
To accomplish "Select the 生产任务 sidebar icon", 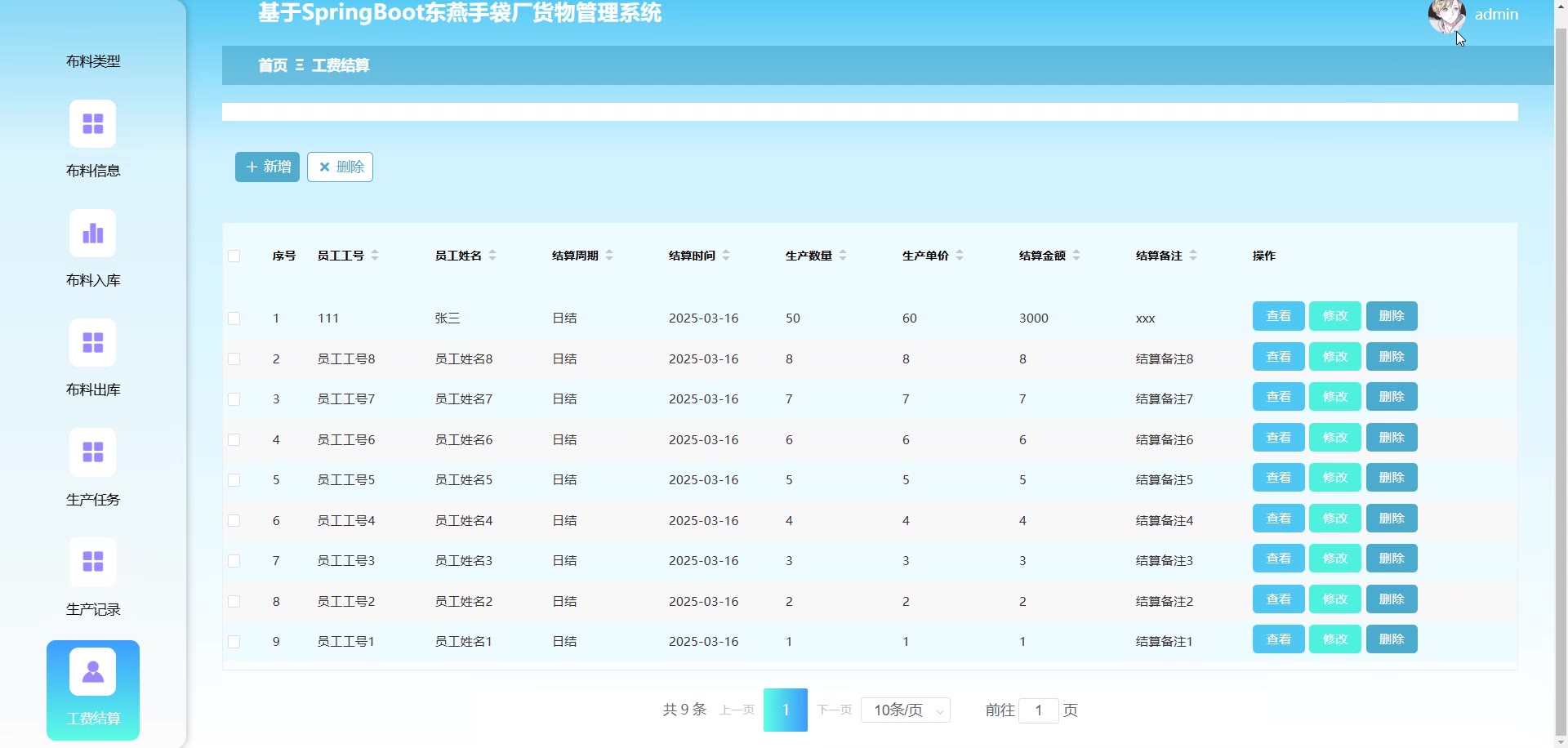I will [x=92, y=452].
